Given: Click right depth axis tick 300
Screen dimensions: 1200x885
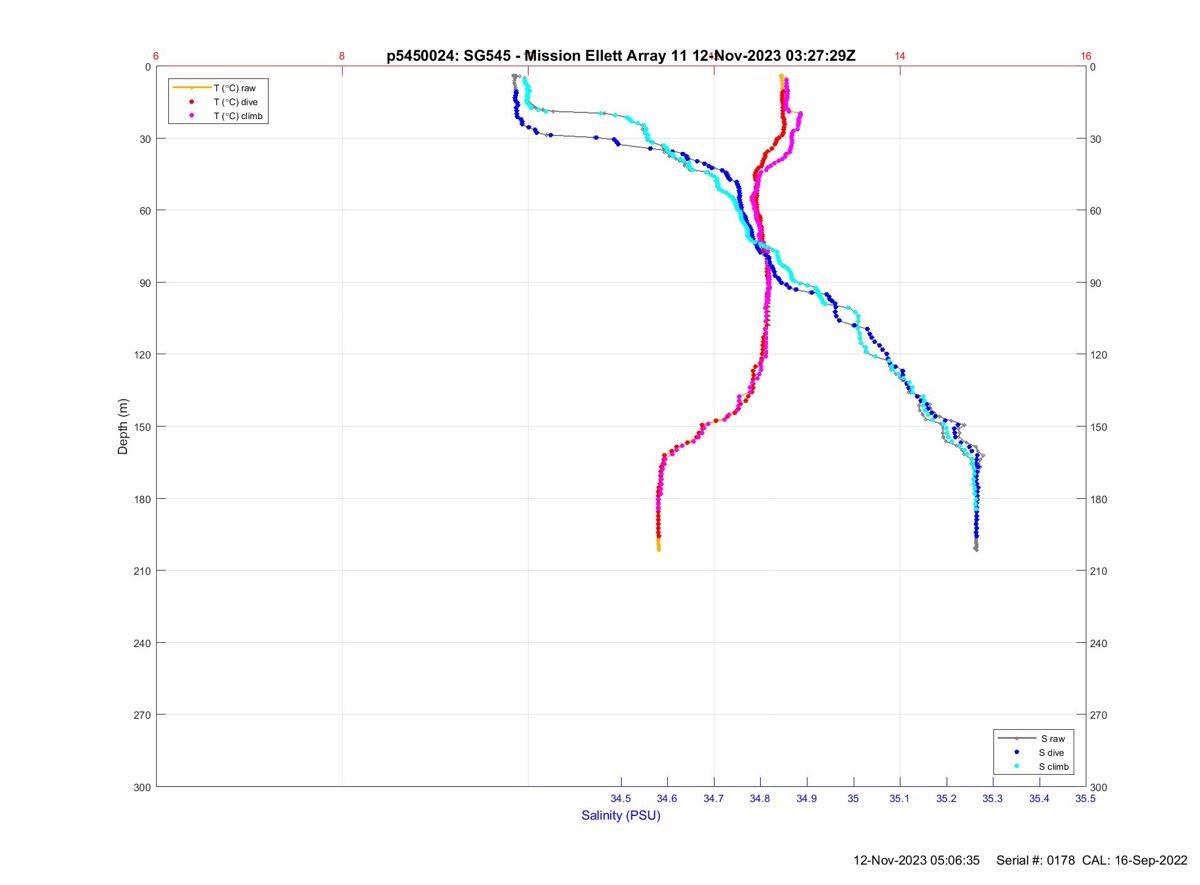Looking at the screenshot, I should click(x=1100, y=787).
